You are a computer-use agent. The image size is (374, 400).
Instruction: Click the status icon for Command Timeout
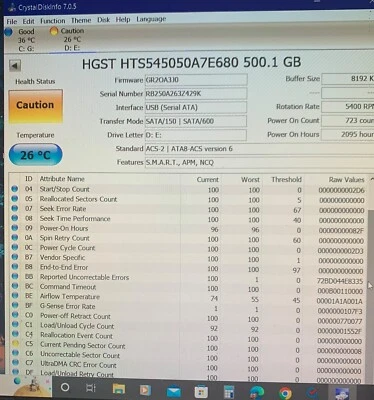[15, 286]
